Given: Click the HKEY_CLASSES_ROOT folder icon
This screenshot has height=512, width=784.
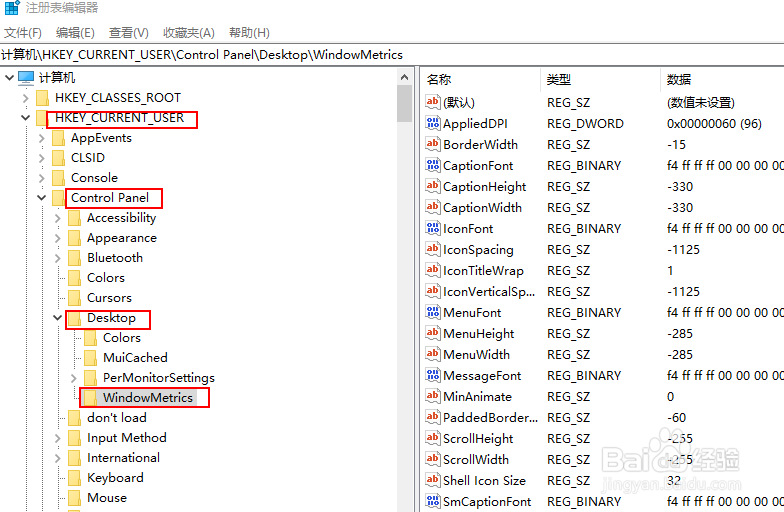Looking at the screenshot, I should click(x=43, y=98).
